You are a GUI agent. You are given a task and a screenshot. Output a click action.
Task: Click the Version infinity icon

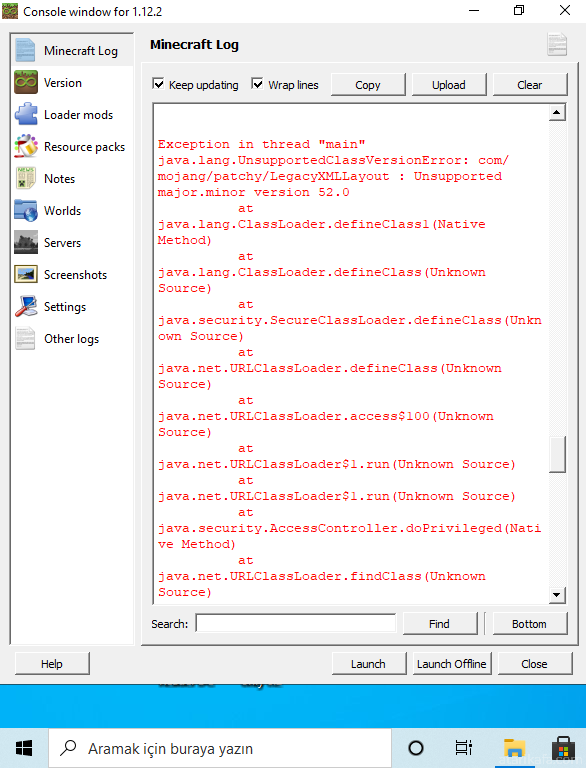(25, 82)
